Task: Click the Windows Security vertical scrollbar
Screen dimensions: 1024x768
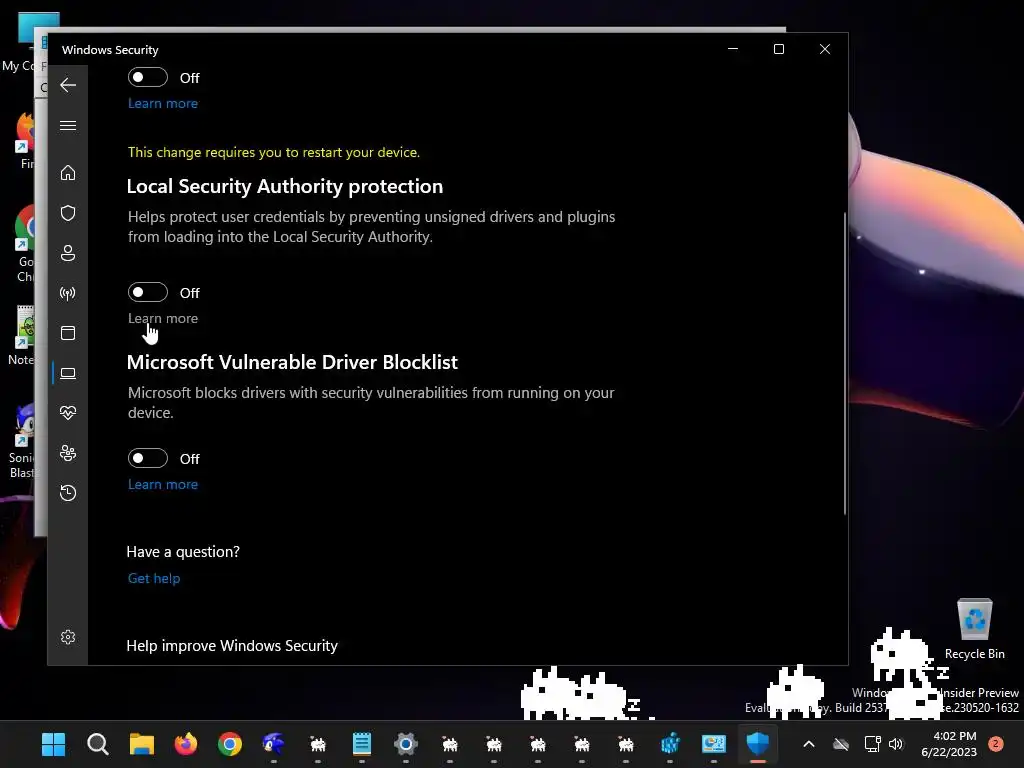Action: (x=844, y=363)
